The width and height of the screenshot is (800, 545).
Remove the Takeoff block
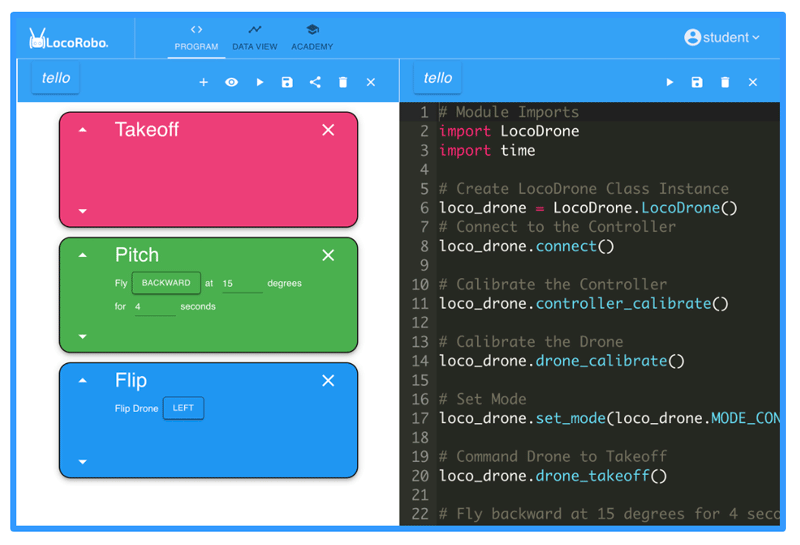[328, 130]
